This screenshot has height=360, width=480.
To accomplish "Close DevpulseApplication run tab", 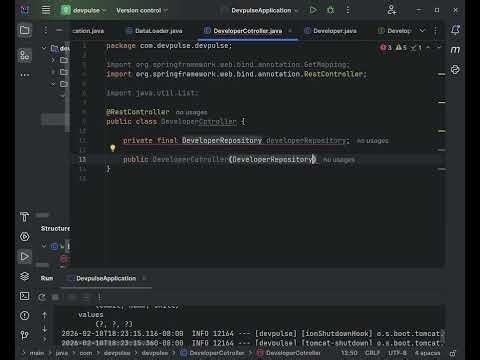I will pyautogui.click(x=144, y=278).
